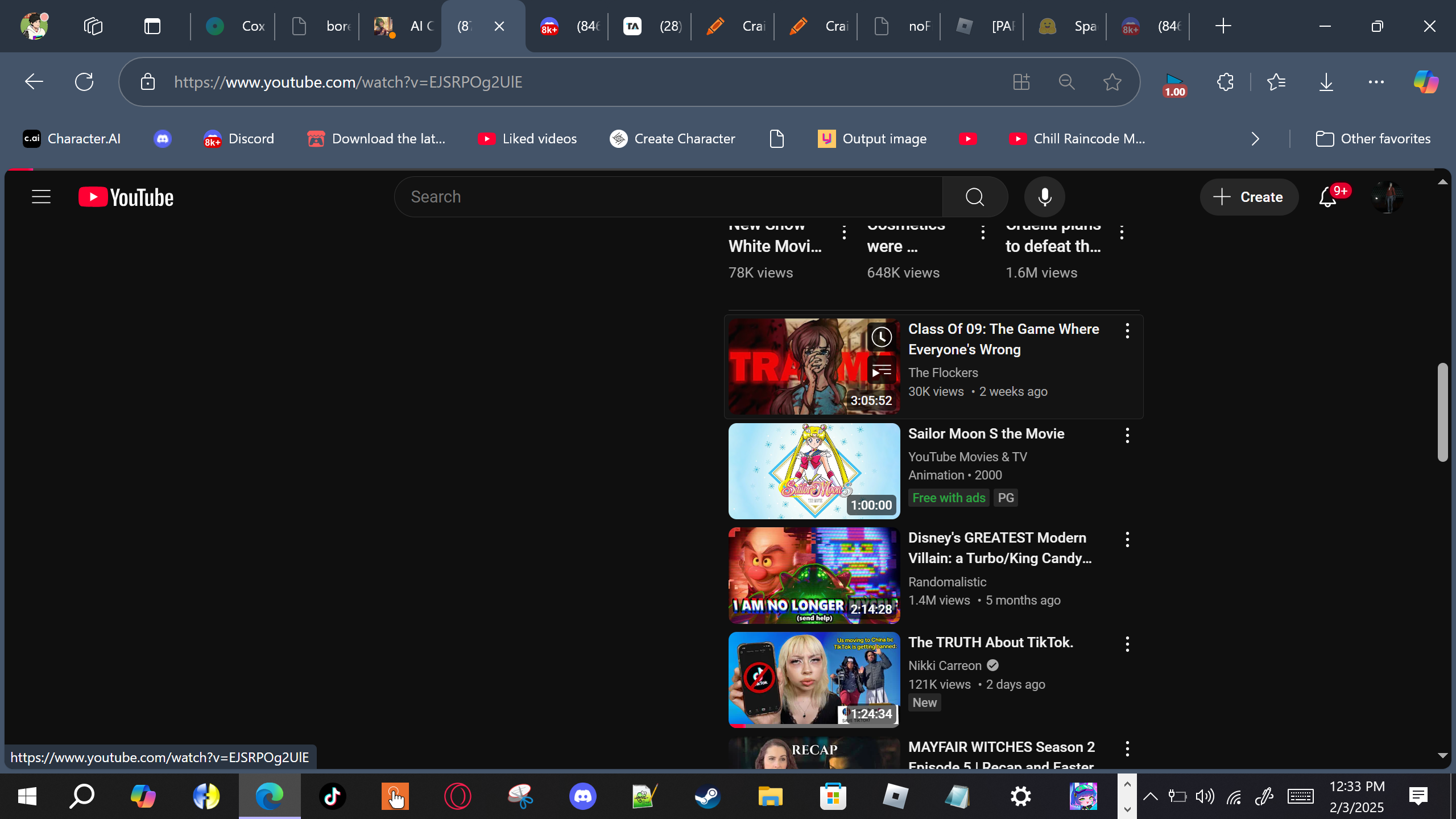This screenshot has height=819, width=1456.
Task: Open Character.AI favorite
Action: (x=72, y=139)
